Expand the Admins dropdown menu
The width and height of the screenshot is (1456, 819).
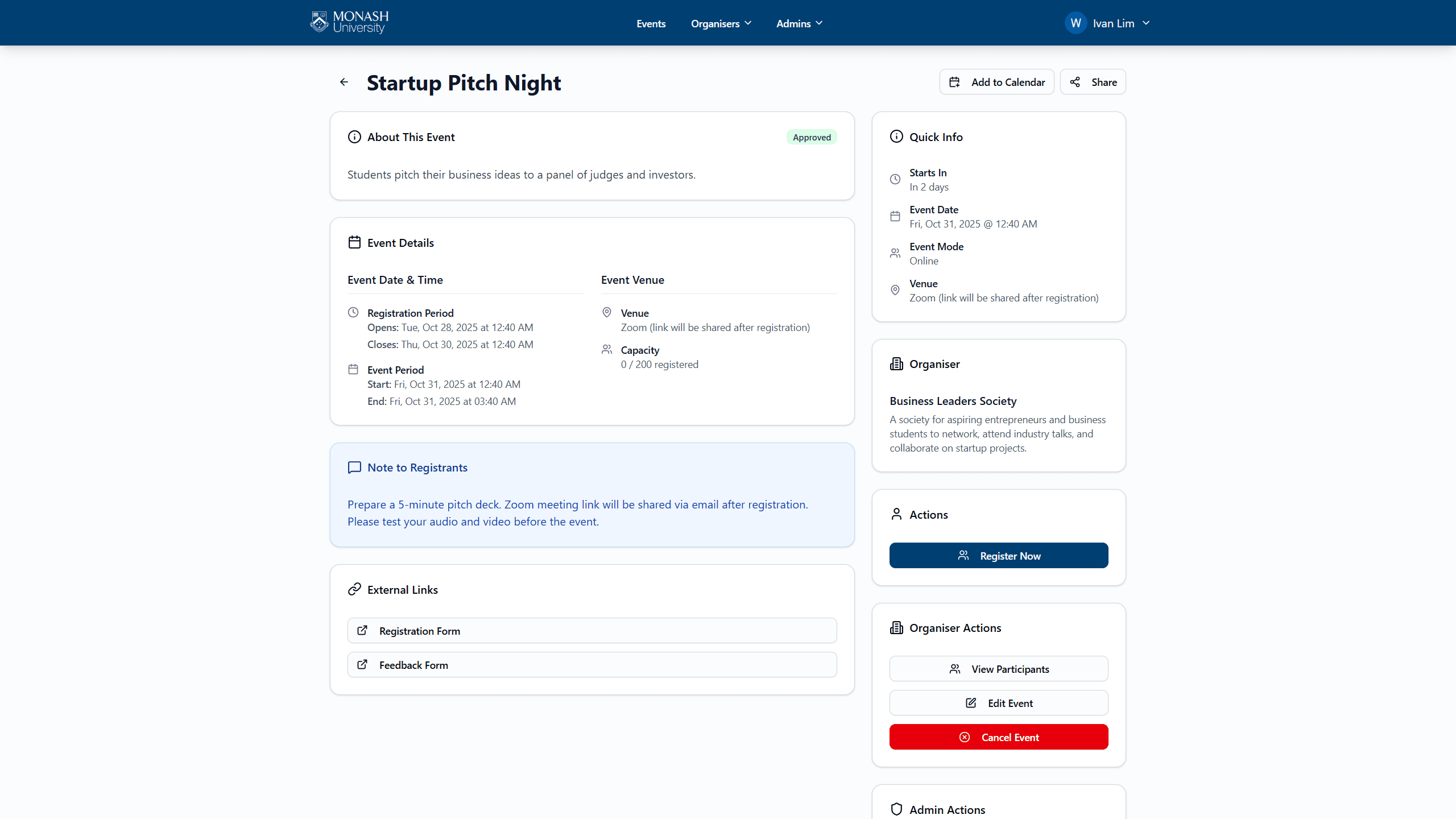[x=799, y=23]
